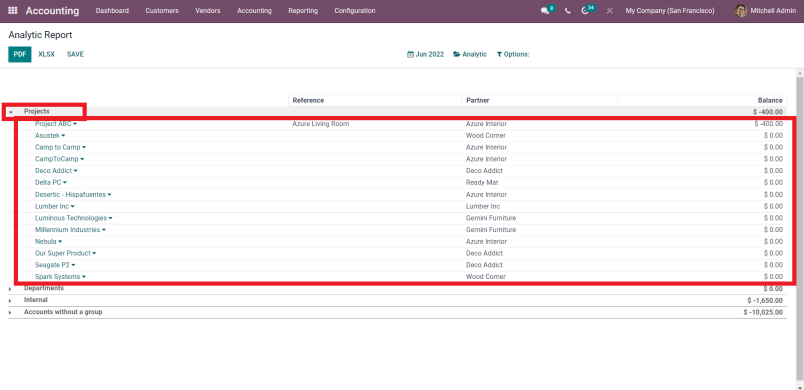Click the debug tools X icon

click(610, 11)
